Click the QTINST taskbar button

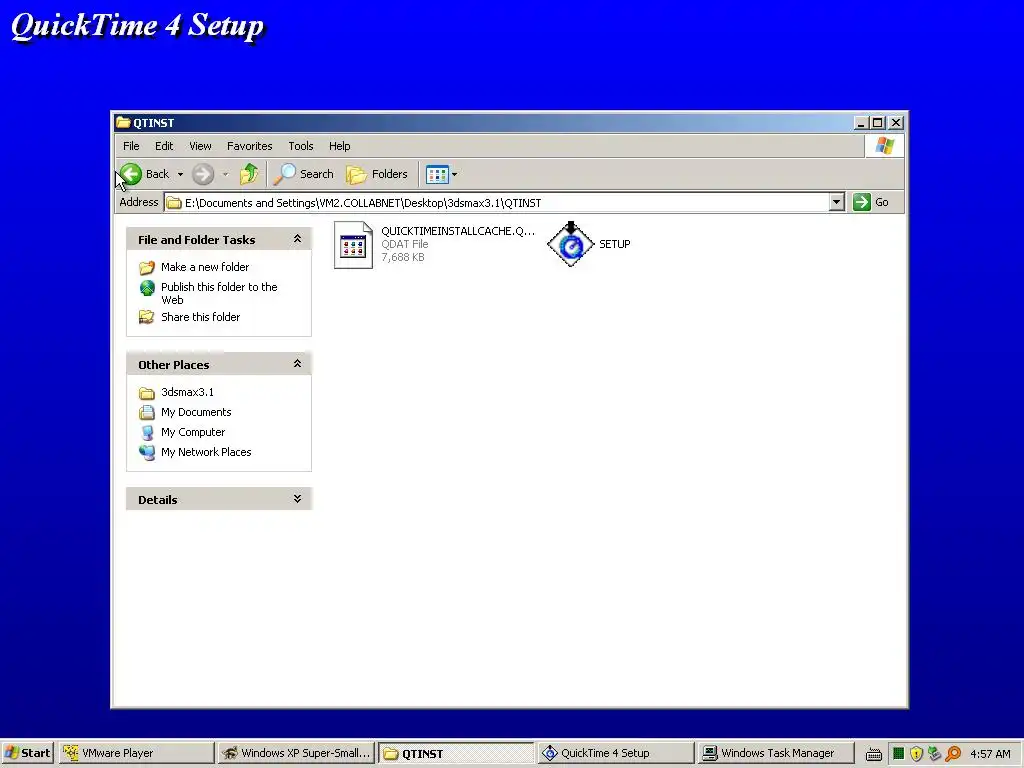[x=456, y=753]
